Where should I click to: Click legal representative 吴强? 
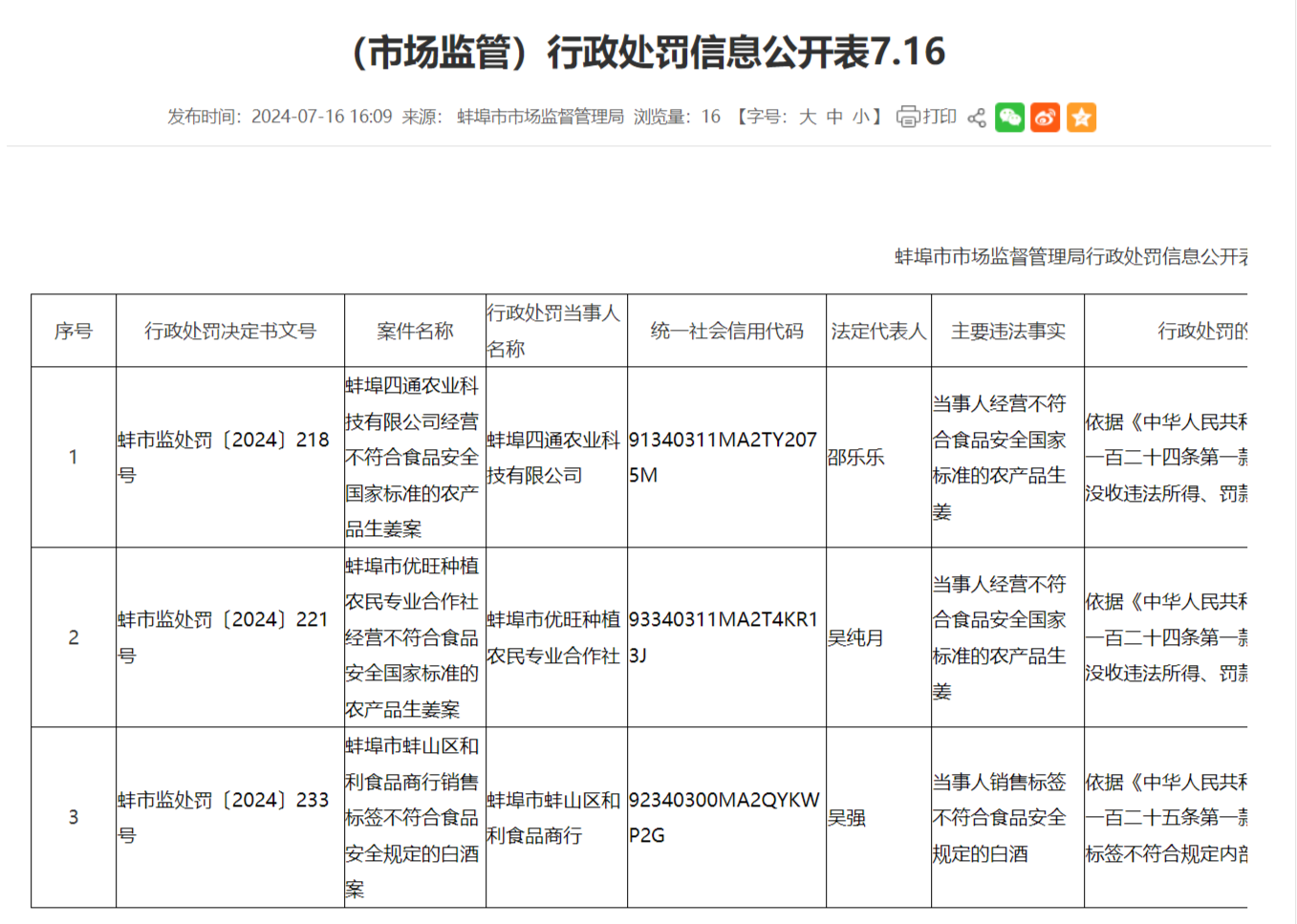click(847, 817)
